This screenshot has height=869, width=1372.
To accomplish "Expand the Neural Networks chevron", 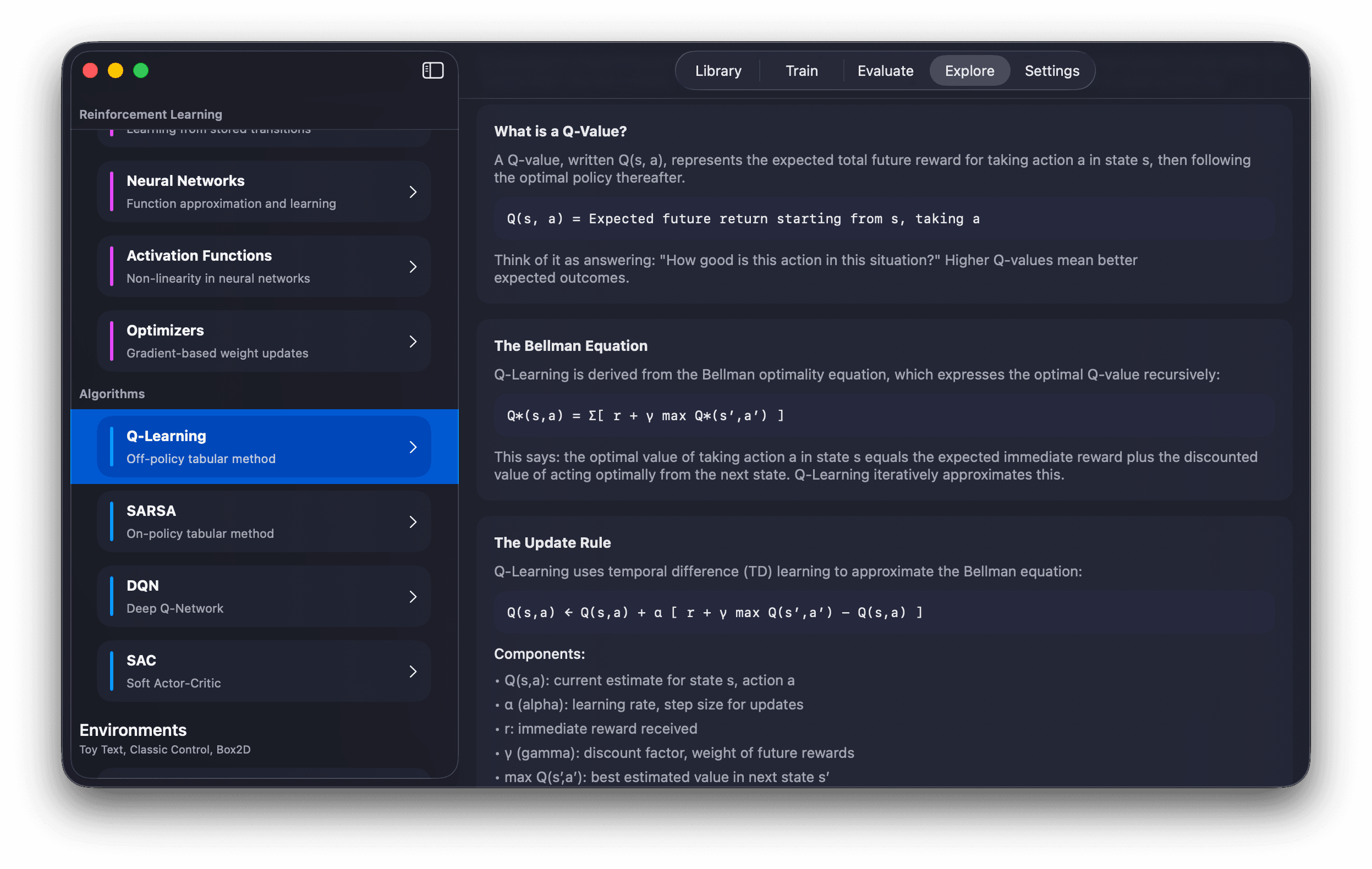I will (413, 192).
